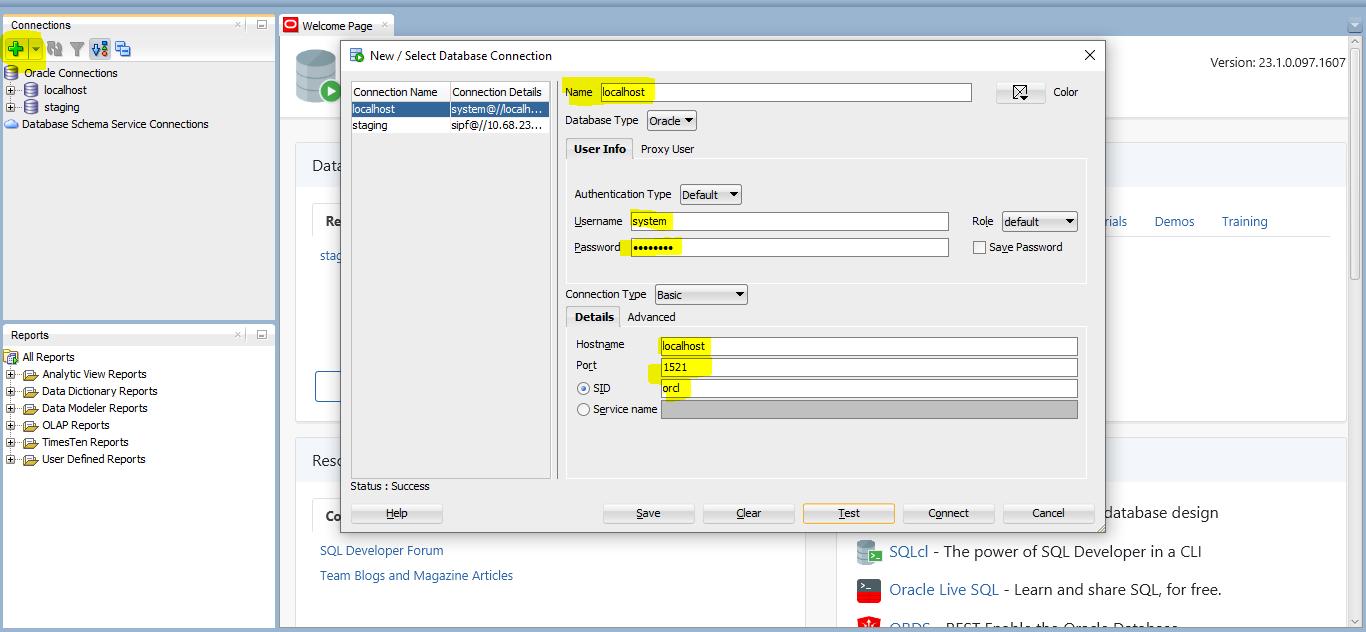Click the Analytic View Reports folder icon
Viewport: 1366px width, 632px height.
pyautogui.click(x=30, y=374)
